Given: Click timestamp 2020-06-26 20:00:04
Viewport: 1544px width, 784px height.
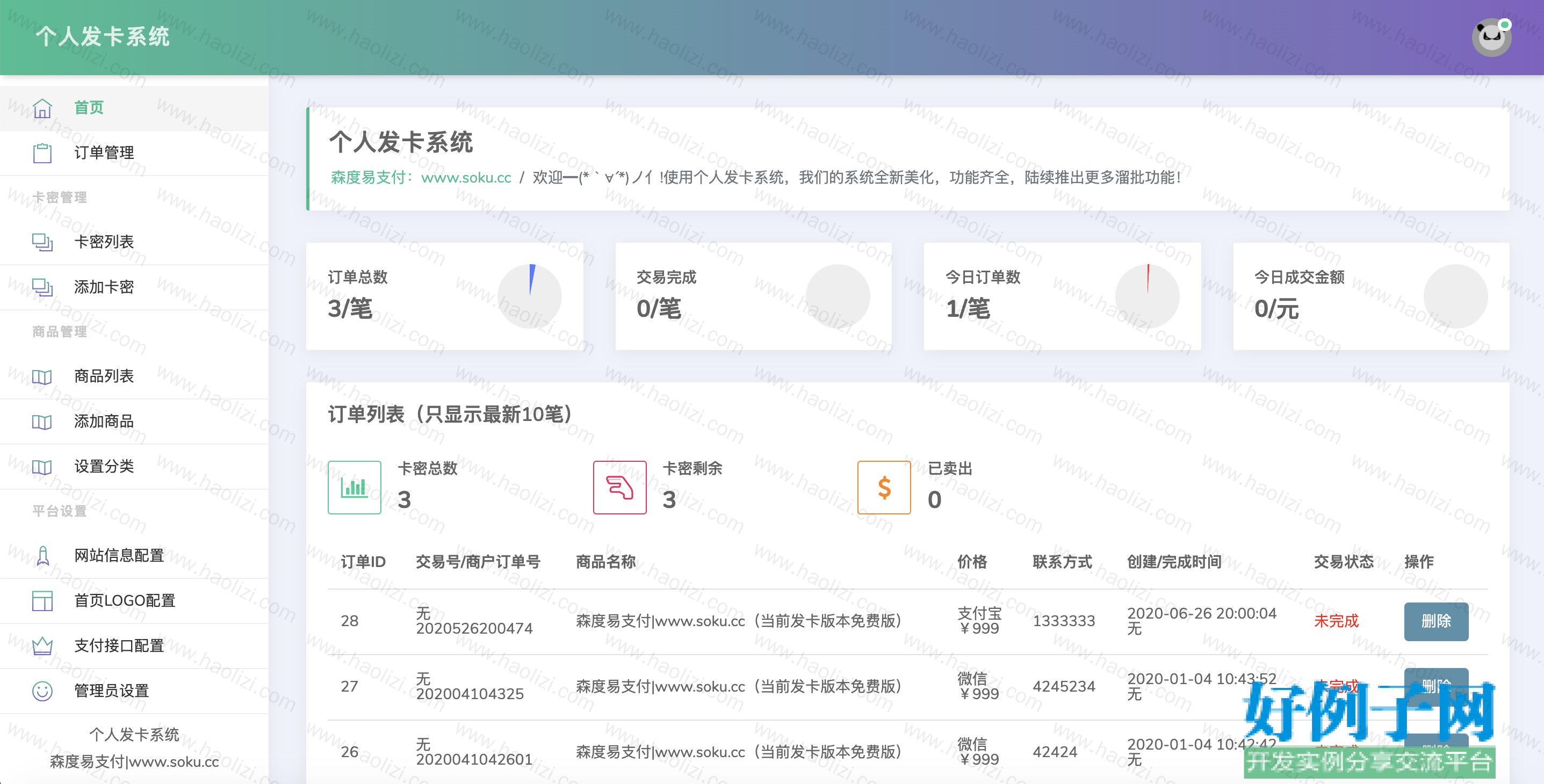Looking at the screenshot, I should coord(1202,613).
